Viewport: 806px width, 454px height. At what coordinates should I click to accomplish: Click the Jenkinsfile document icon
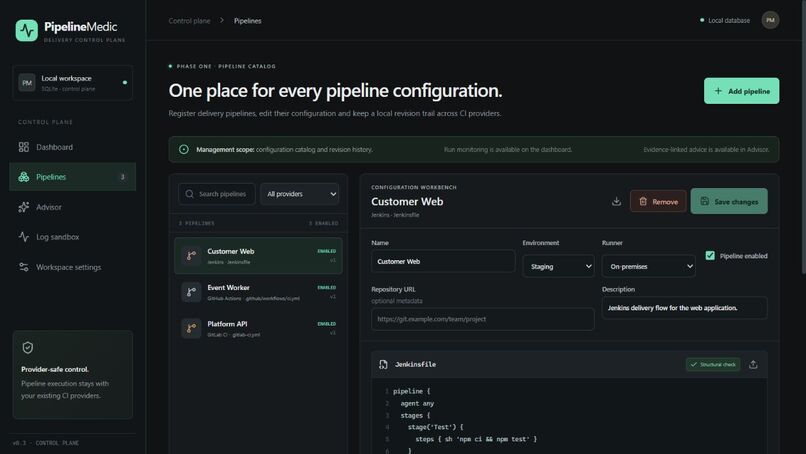coord(383,365)
